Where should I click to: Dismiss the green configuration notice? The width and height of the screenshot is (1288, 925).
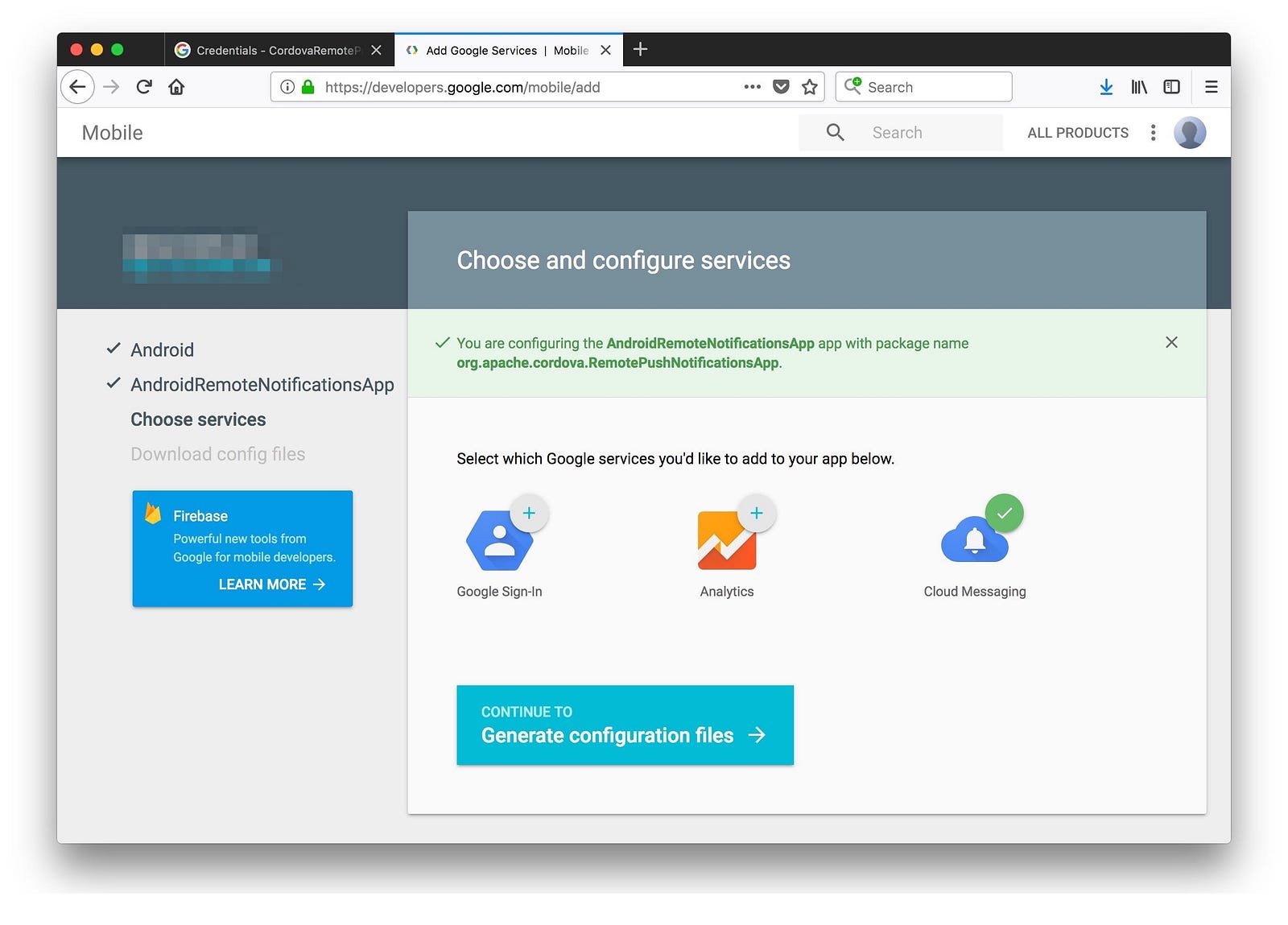pyautogui.click(x=1171, y=342)
